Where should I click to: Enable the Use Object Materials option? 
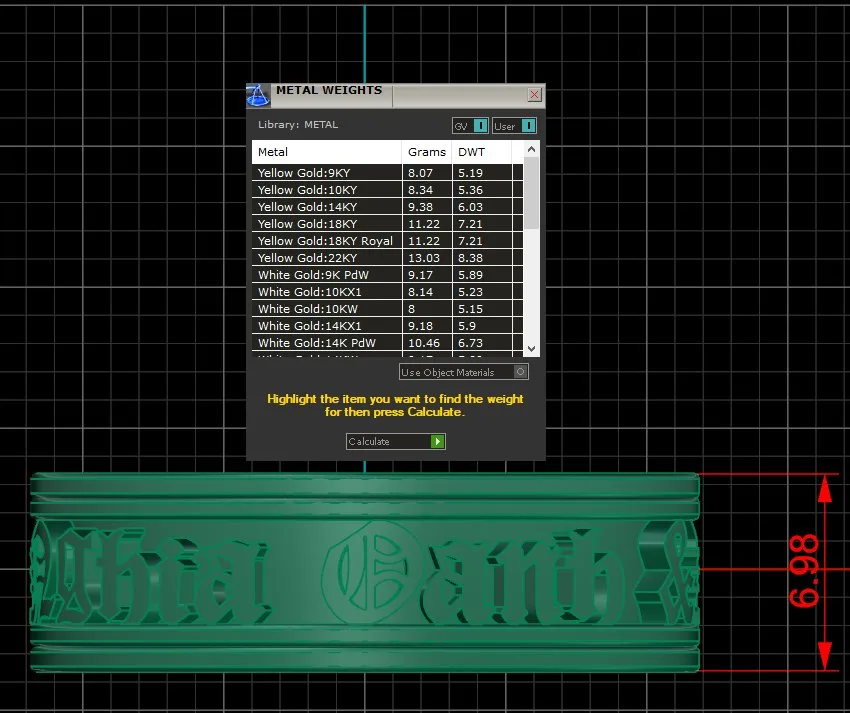pyautogui.click(x=463, y=372)
